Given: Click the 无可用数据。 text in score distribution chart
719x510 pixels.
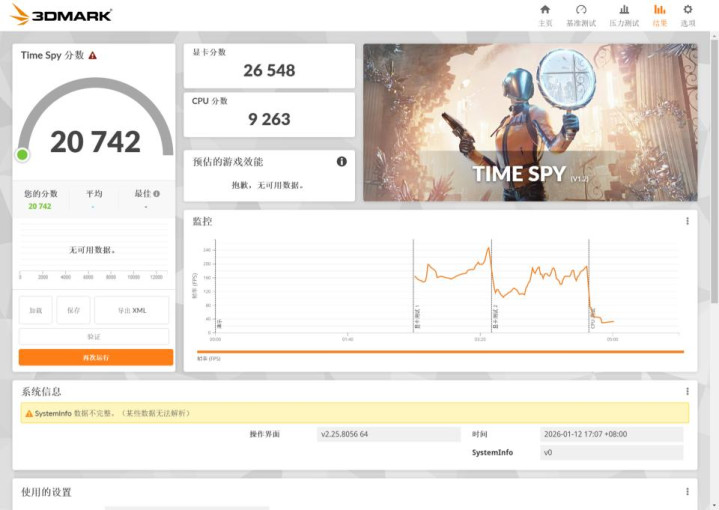Looking at the screenshot, I should point(92,250).
